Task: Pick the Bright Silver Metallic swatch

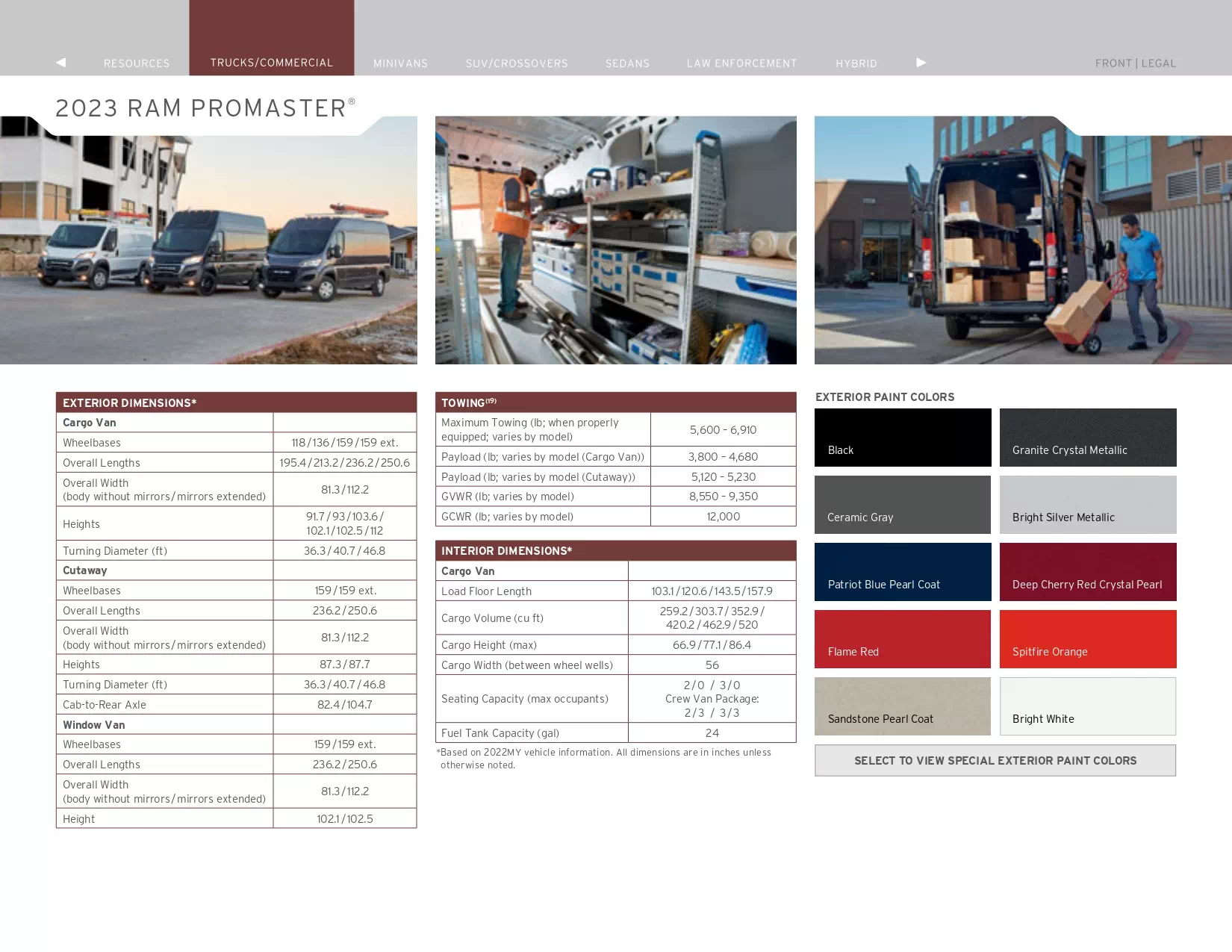Action: pos(1088,505)
